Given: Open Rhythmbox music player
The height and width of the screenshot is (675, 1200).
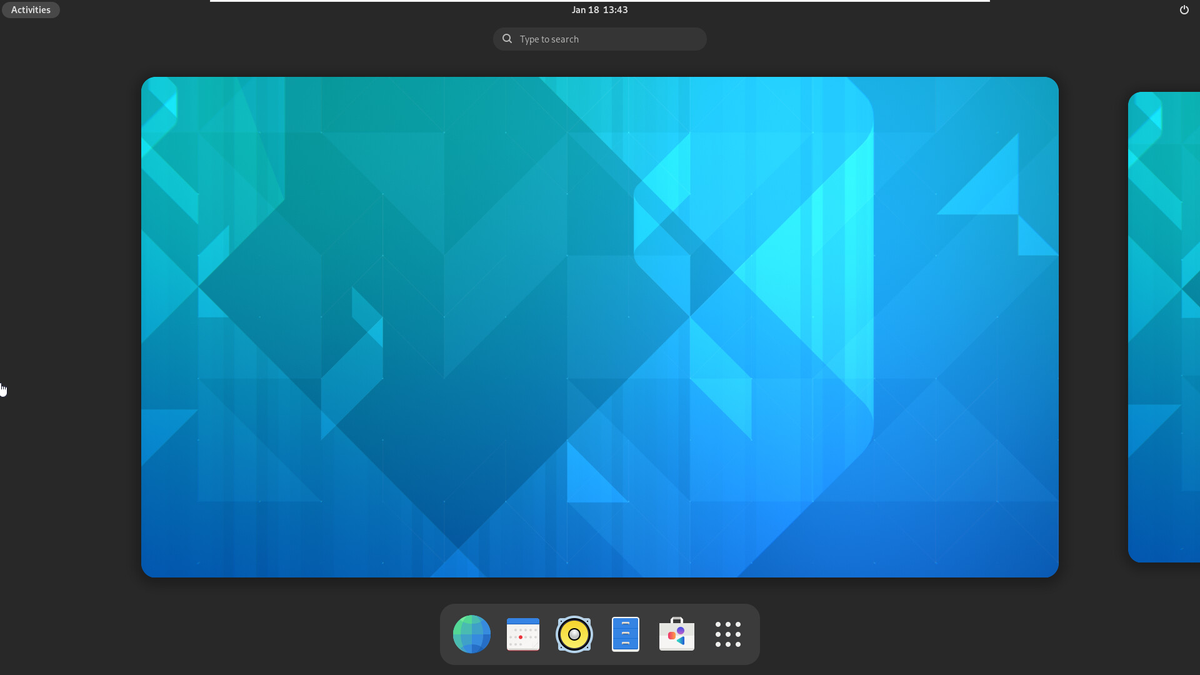Looking at the screenshot, I should click(574, 634).
